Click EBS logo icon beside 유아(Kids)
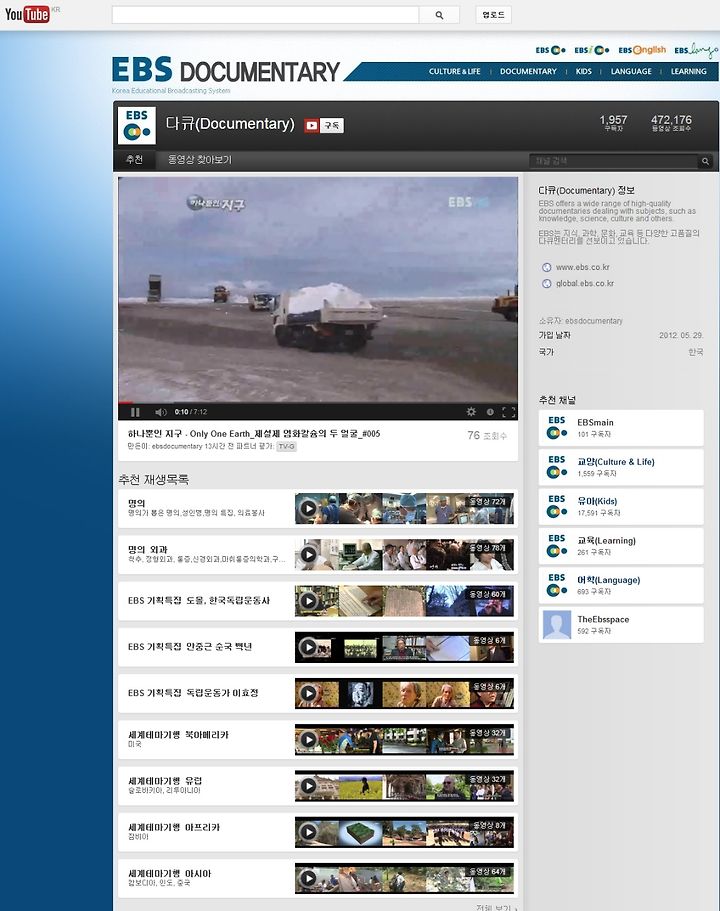 click(x=557, y=507)
